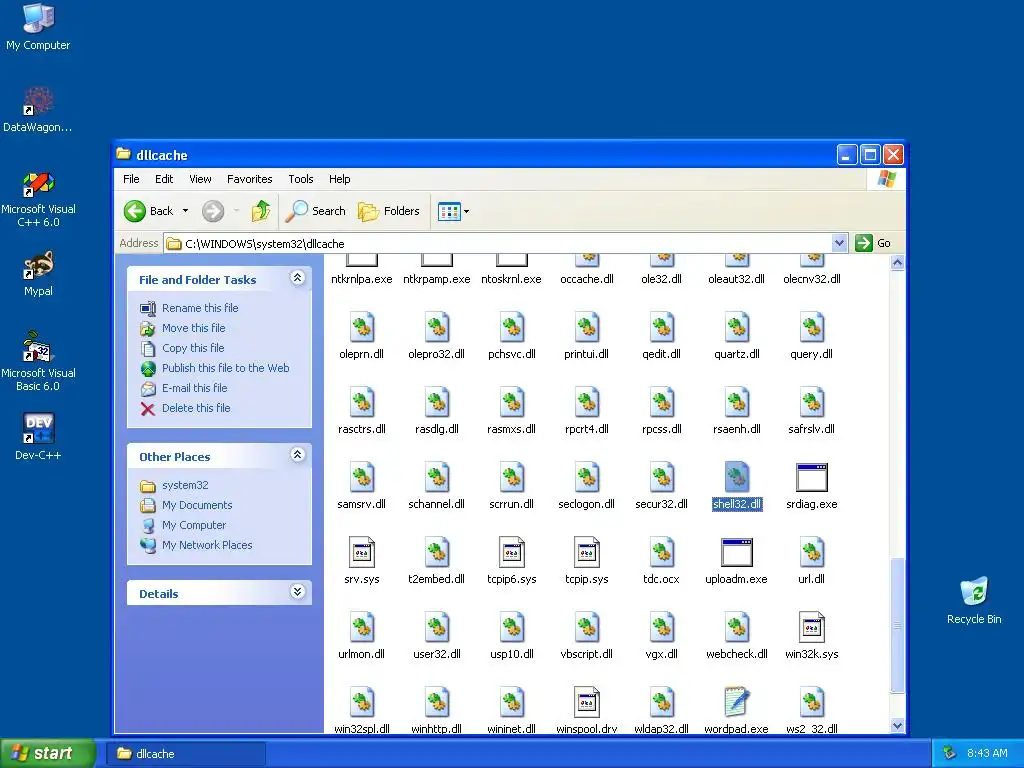Image resolution: width=1024 pixels, height=768 pixels.
Task: Select the schannel.dll file
Action: coord(437,485)
